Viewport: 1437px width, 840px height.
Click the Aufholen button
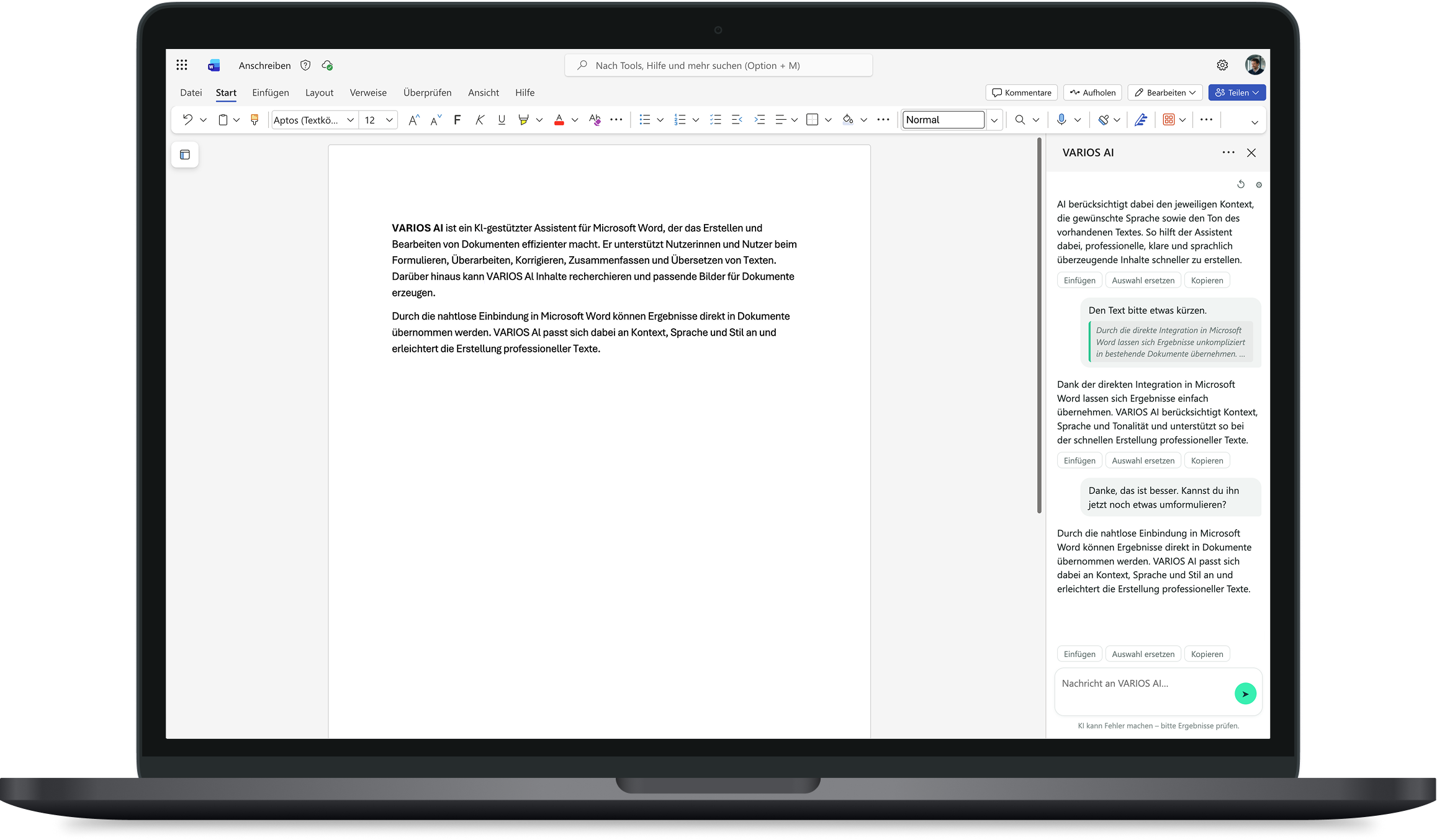(x=1092, y=92)
